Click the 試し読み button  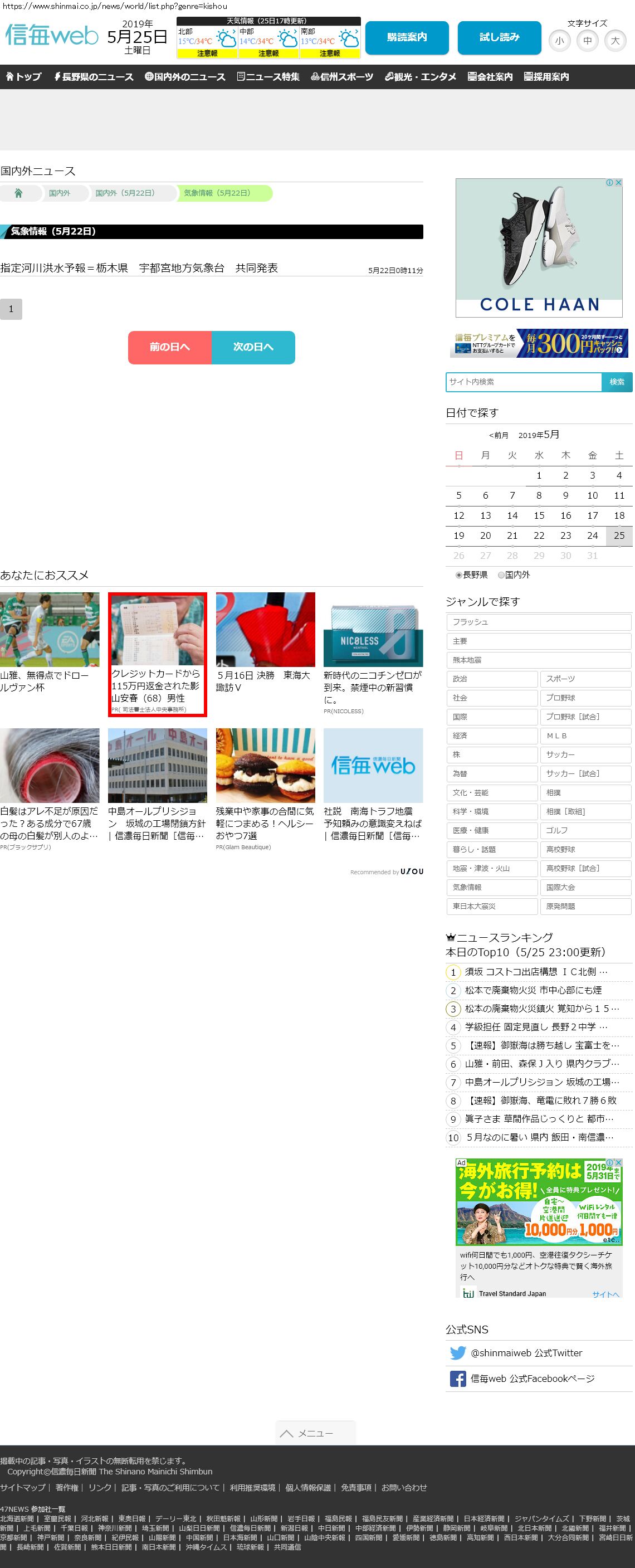tap(499, 38)
